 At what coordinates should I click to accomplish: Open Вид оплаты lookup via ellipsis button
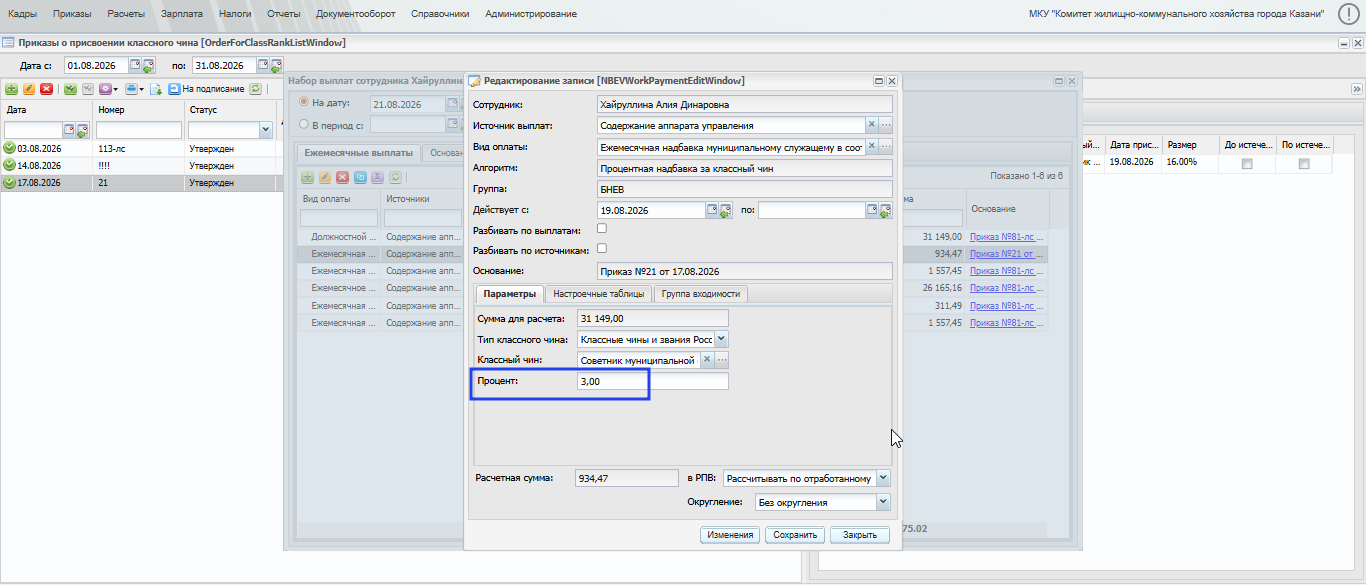coord(885,146)
